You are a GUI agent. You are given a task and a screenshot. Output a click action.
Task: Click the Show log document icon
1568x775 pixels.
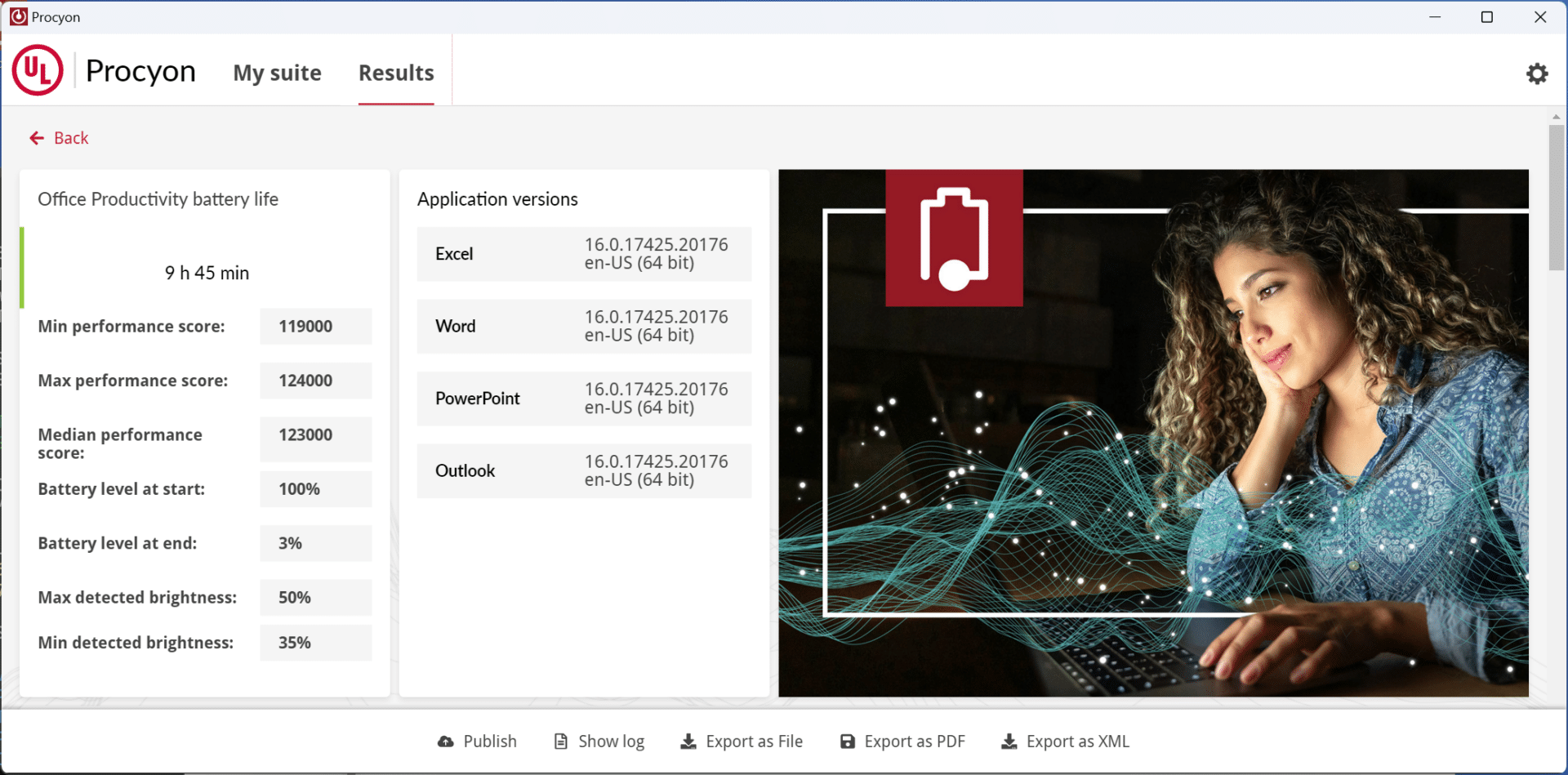[561, 742]
